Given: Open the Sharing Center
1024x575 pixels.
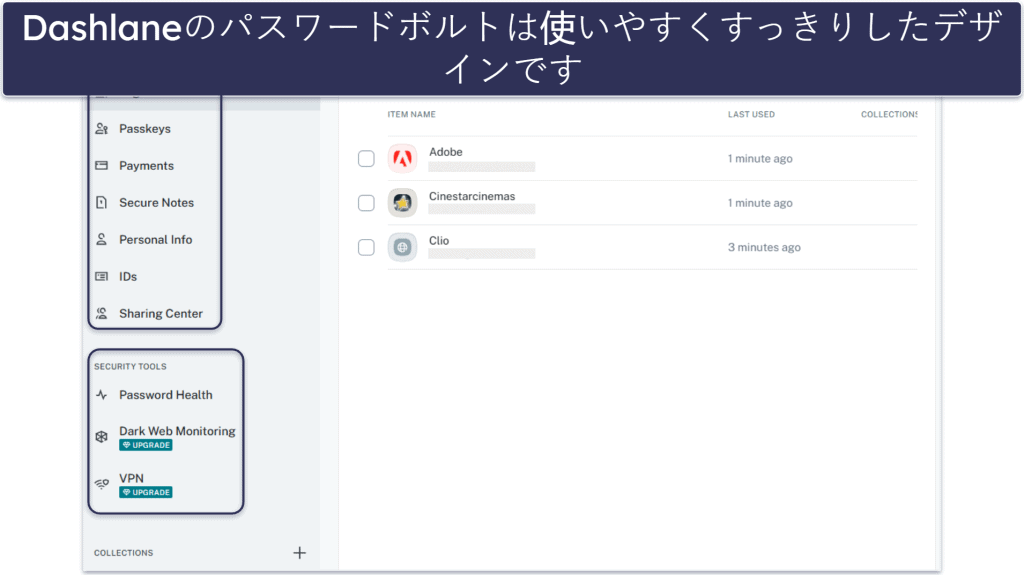Looking at the screenshot, I should [x=161, y=314].
